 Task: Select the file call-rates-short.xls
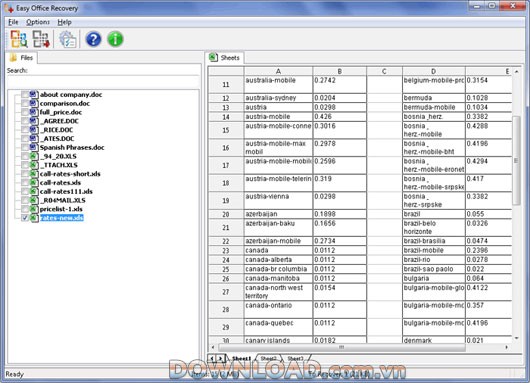(x=70, y=174)
